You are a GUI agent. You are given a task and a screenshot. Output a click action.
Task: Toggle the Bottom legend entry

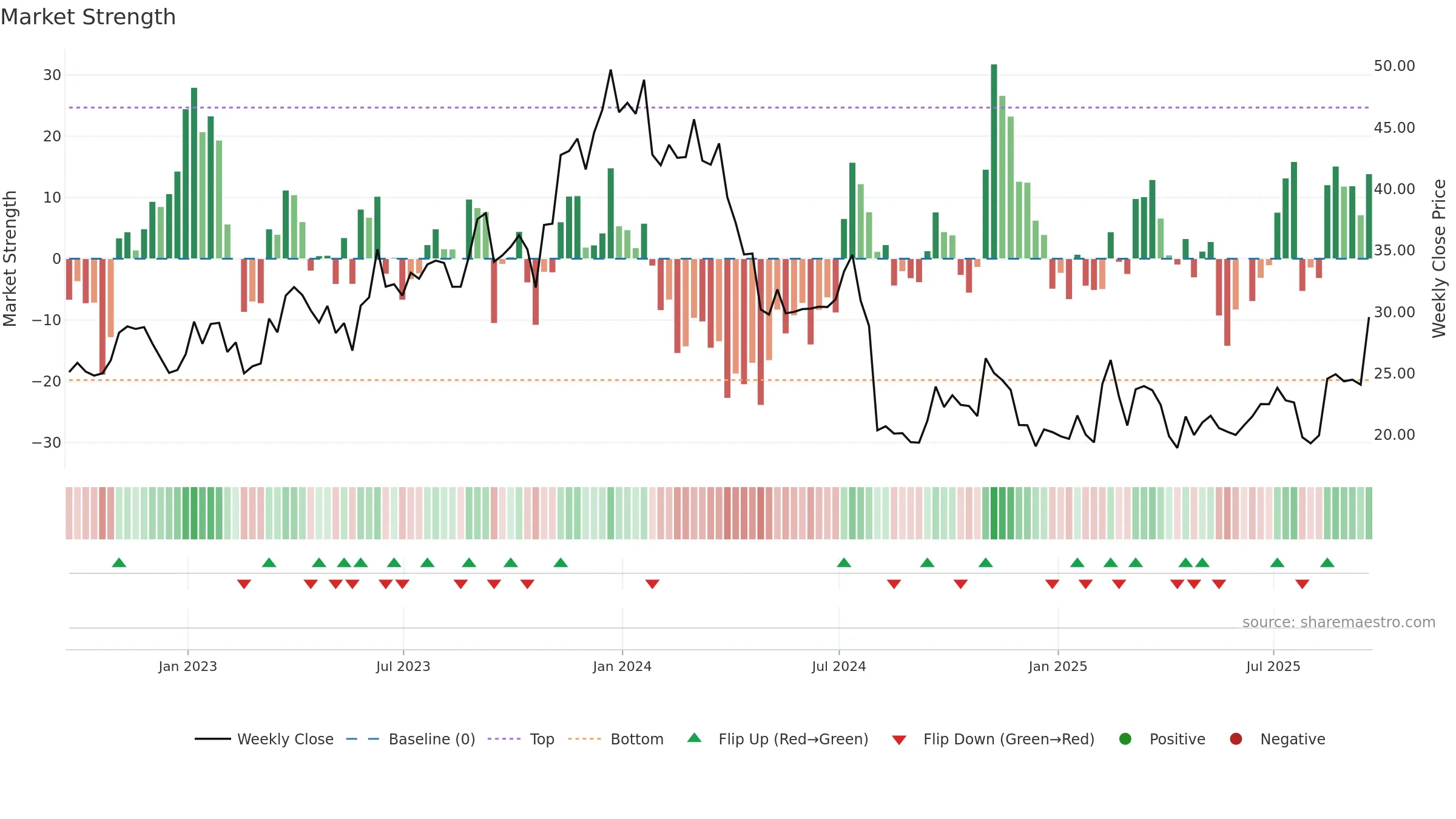(615, 739)
